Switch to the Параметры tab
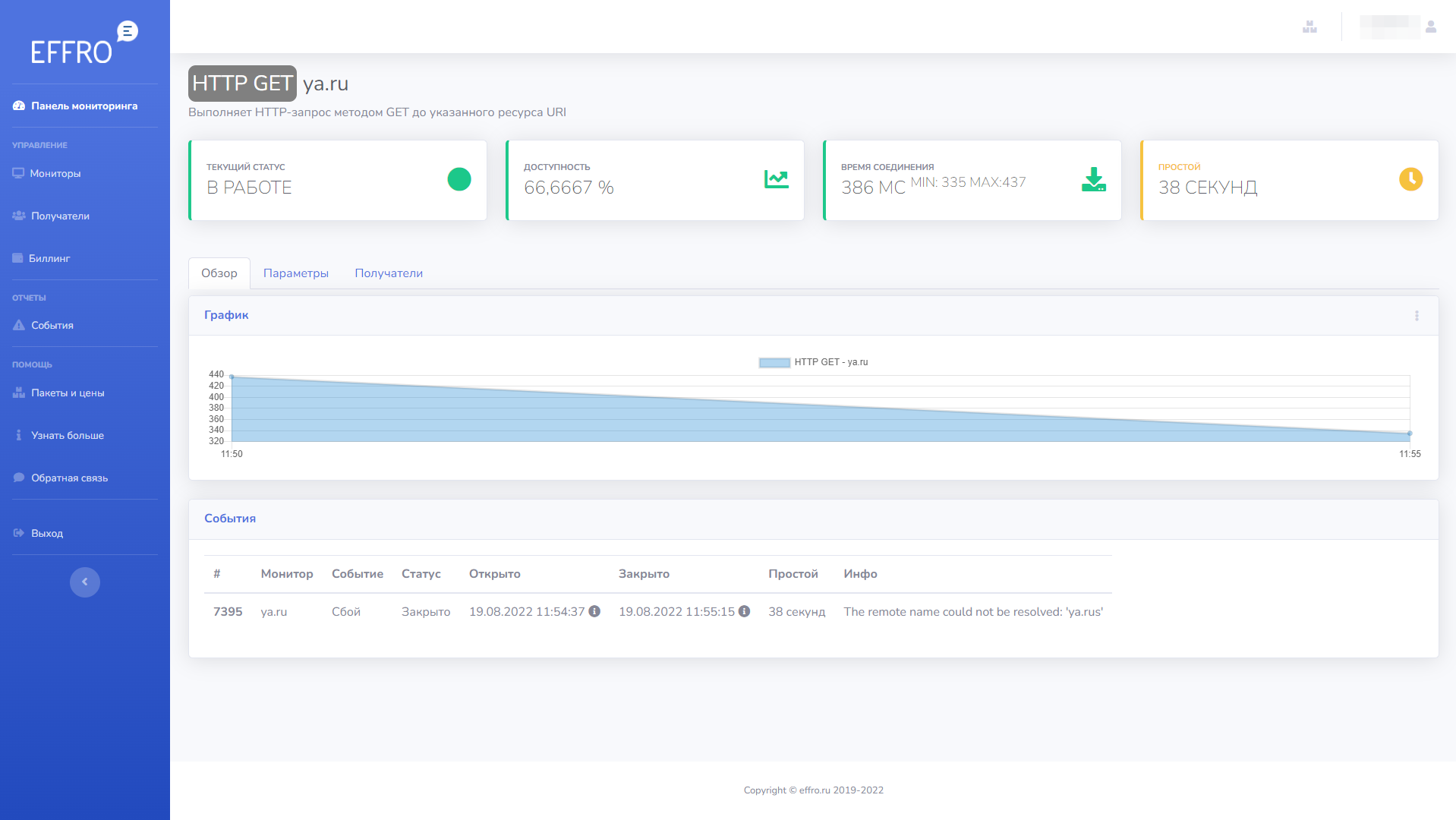This screenshot has width=1456, height=820. pos(295,273)
